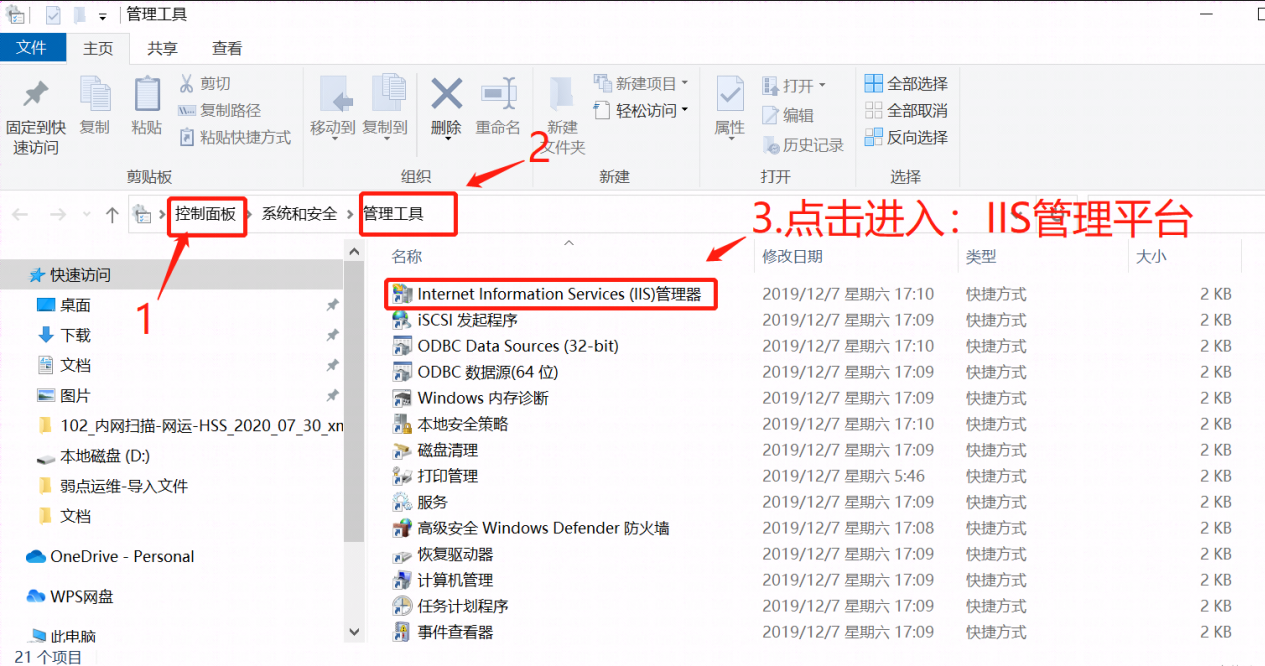
Task: Click the Windows 内存诊断 icon
Action: point(402,398)
